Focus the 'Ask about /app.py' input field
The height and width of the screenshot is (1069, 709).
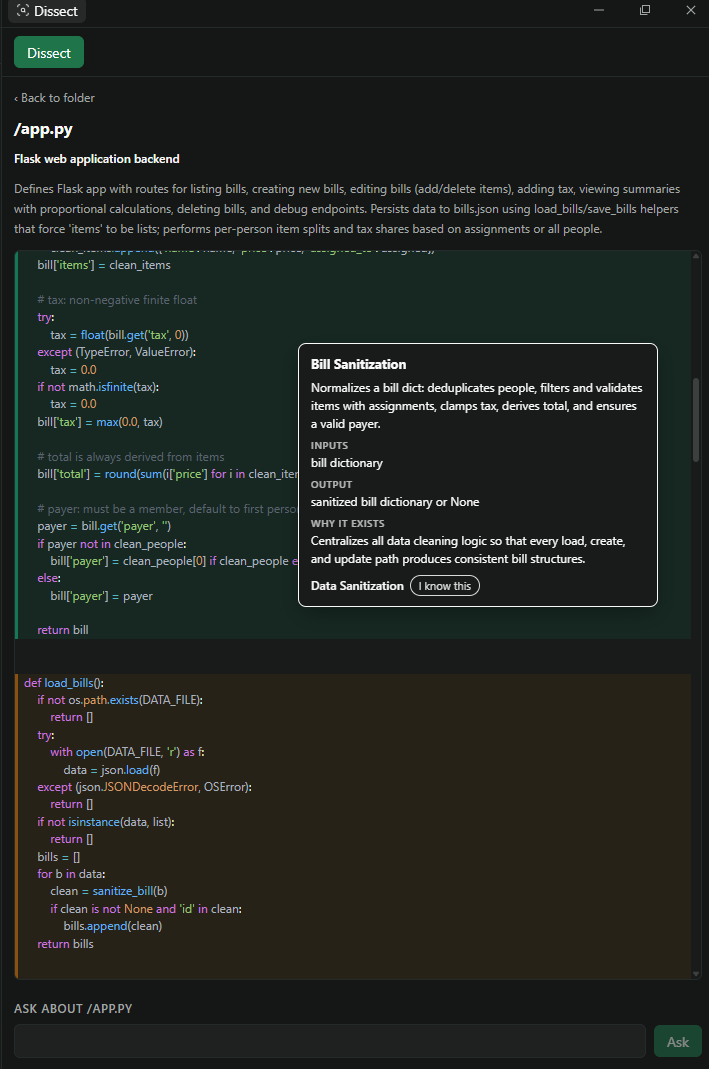click(329, 1041)
